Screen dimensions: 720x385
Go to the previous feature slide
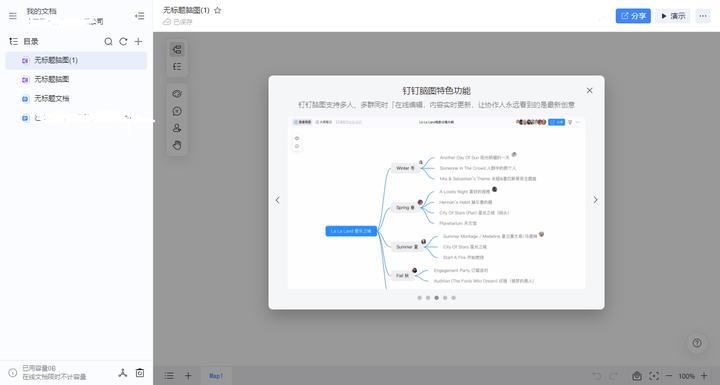click(x=277, y=200)
